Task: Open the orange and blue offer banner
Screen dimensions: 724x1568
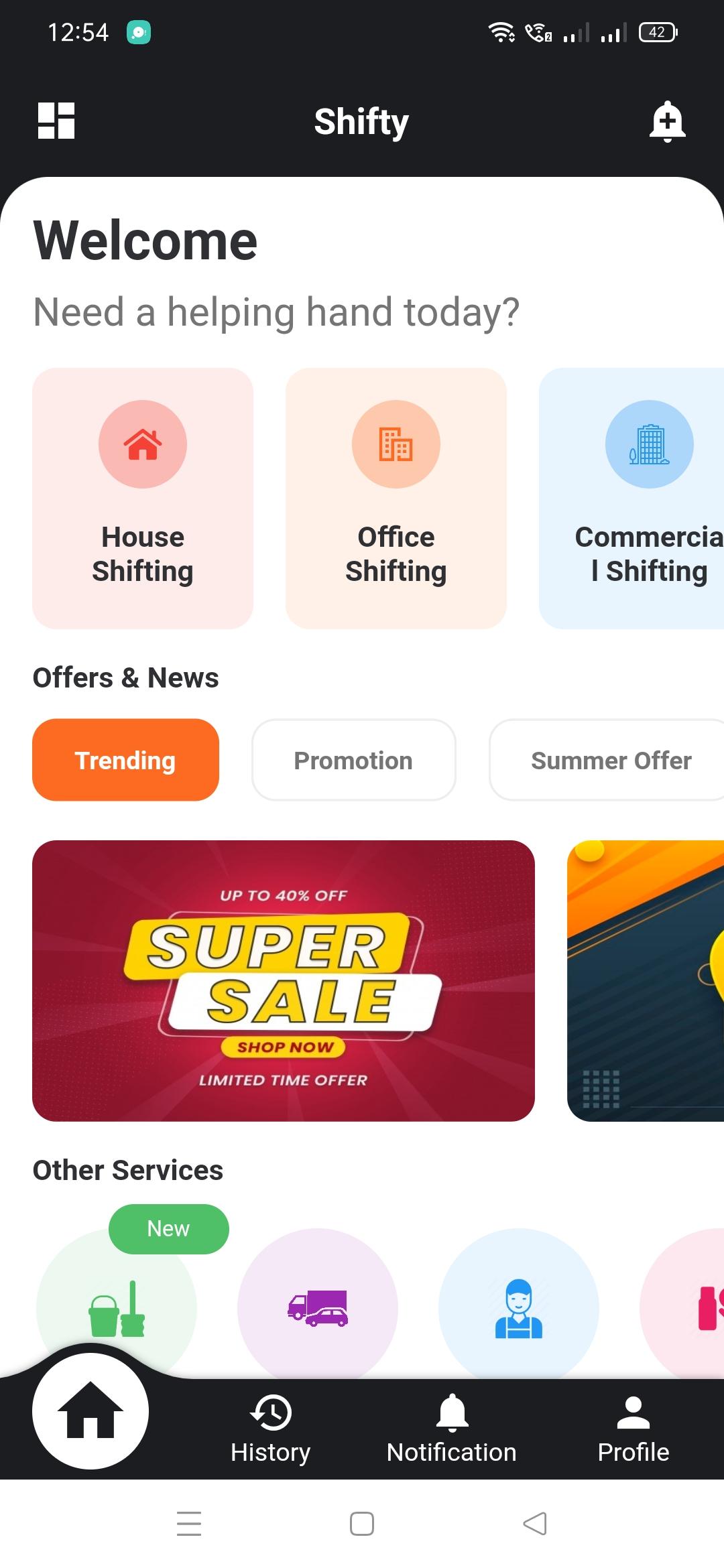Action: pos(646,980)
